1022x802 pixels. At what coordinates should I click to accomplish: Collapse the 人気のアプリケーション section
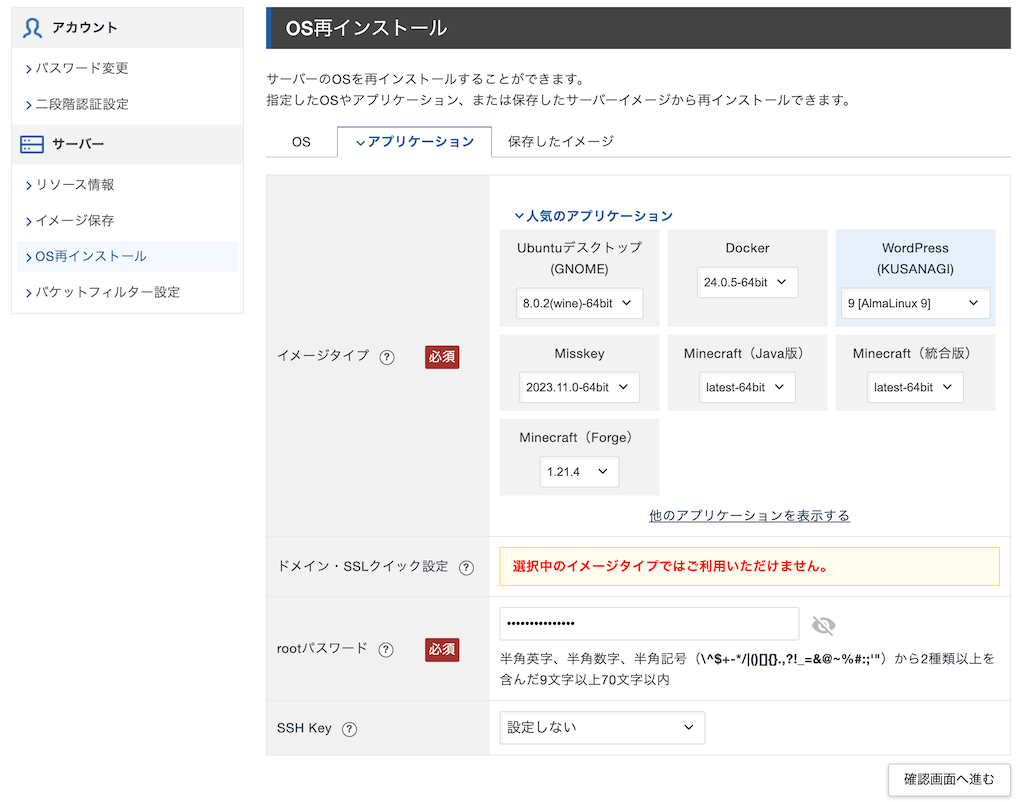(x=593, y=216)
